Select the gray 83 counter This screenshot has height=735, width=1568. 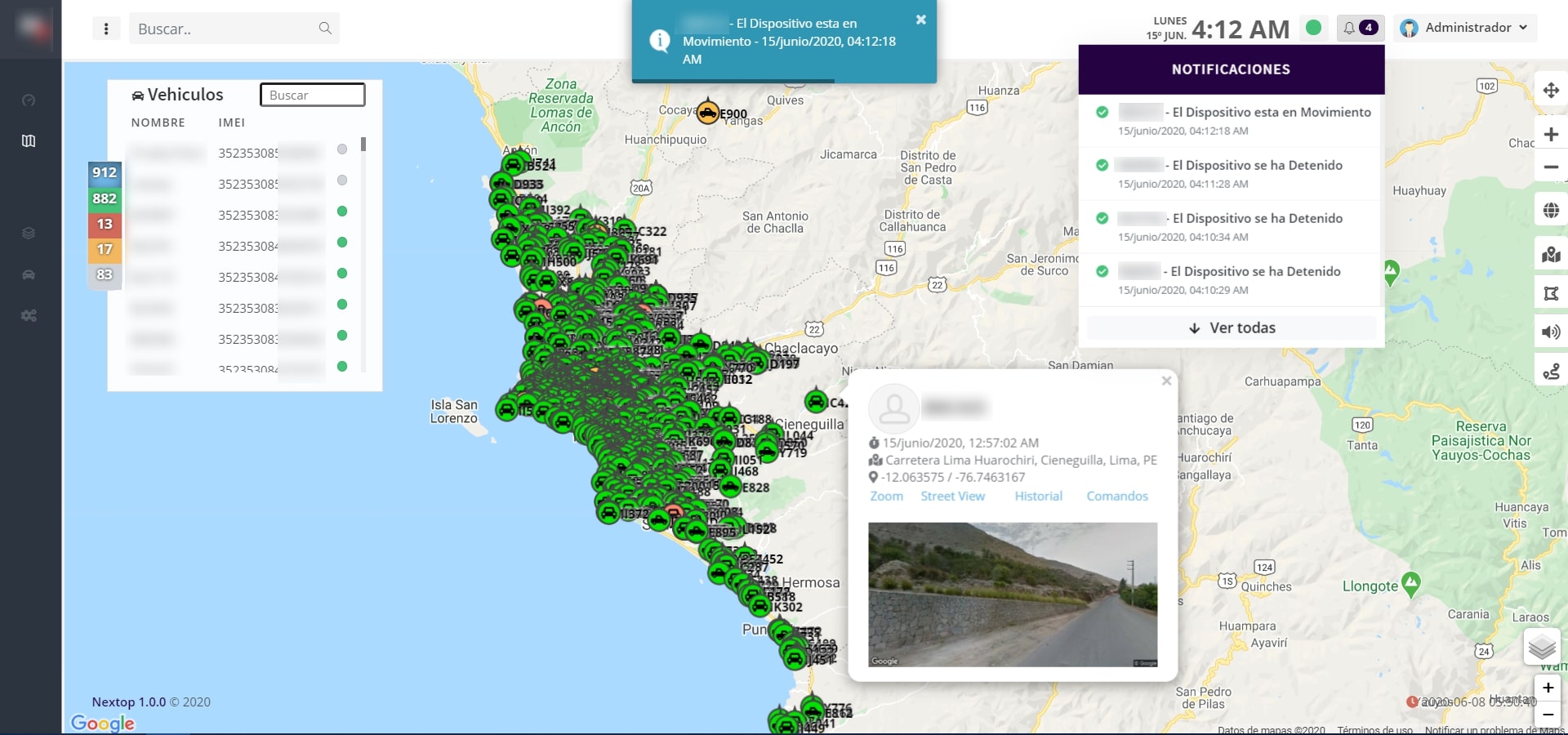[105, 275]
